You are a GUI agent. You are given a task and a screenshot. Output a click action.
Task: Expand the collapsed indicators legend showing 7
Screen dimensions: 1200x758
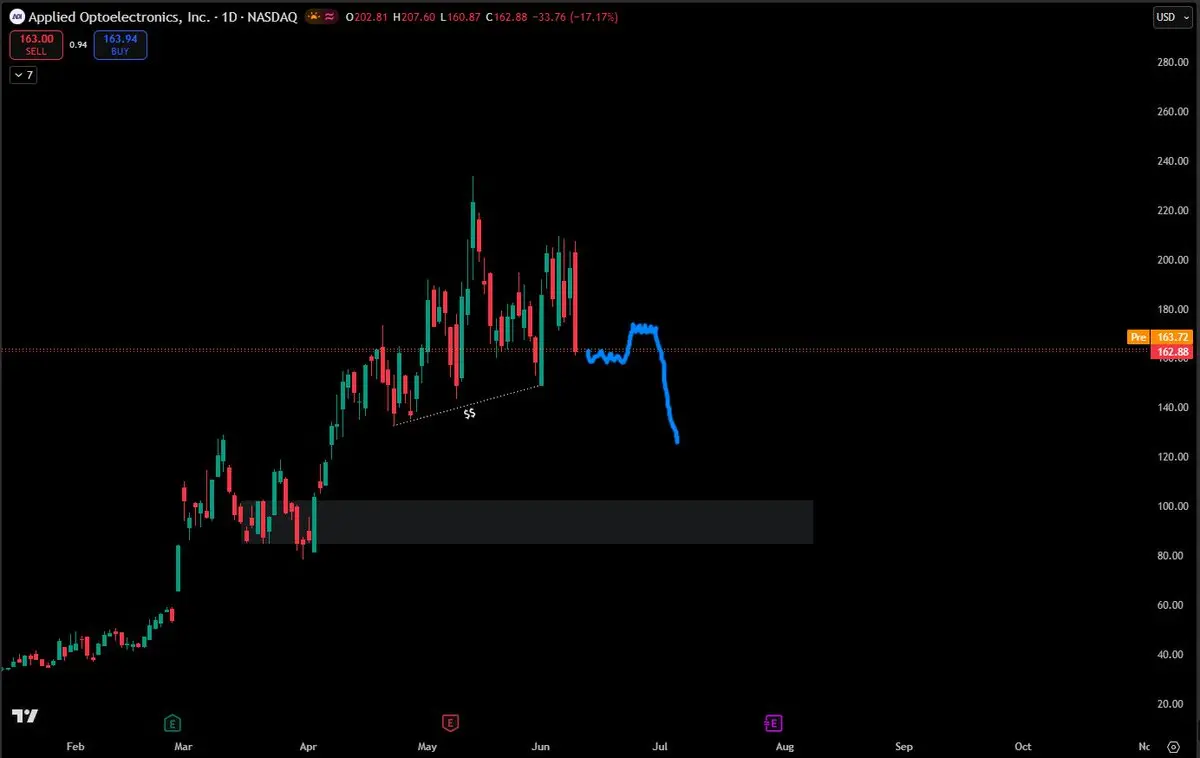click(x=22, y=75)
